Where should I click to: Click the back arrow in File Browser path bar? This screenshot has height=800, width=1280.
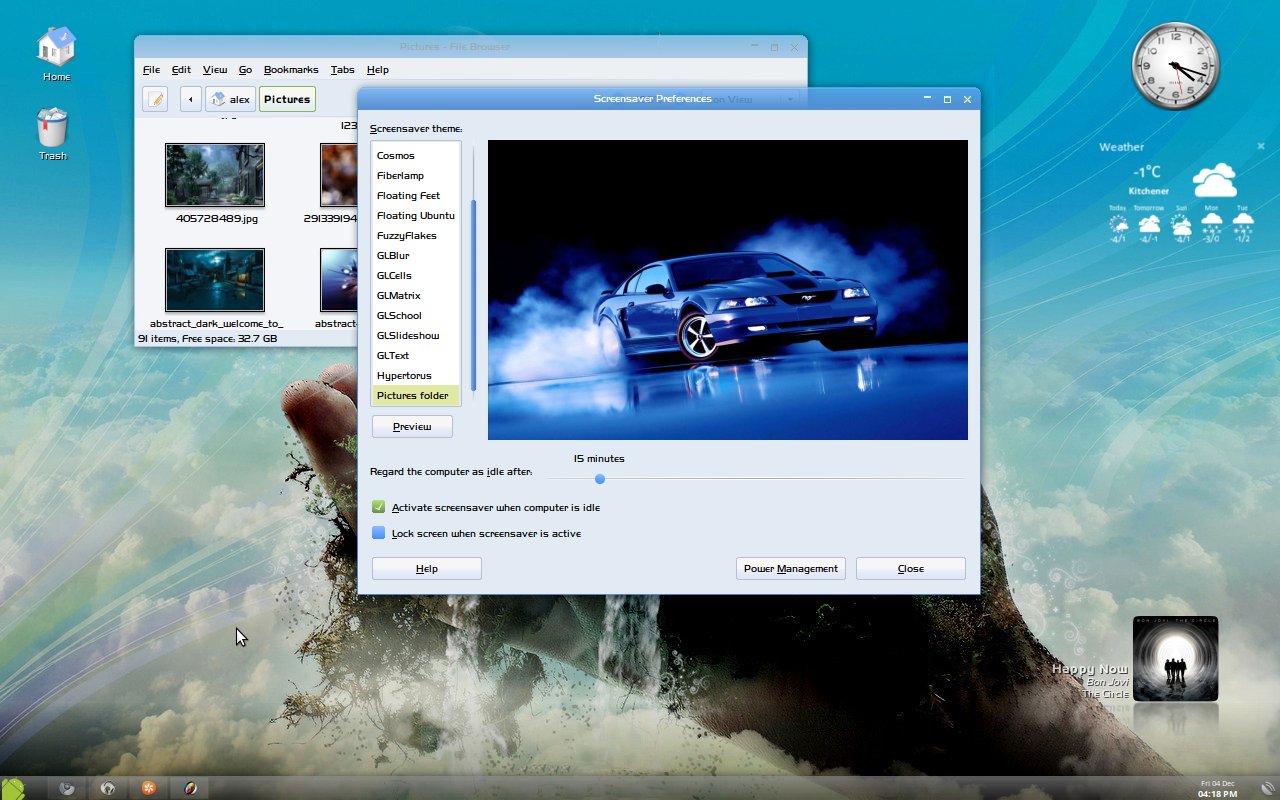pos(191,99)
